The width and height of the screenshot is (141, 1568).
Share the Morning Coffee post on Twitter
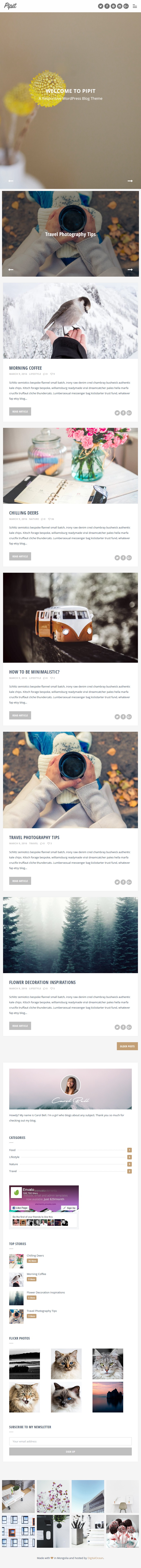[x=117, y=413]
